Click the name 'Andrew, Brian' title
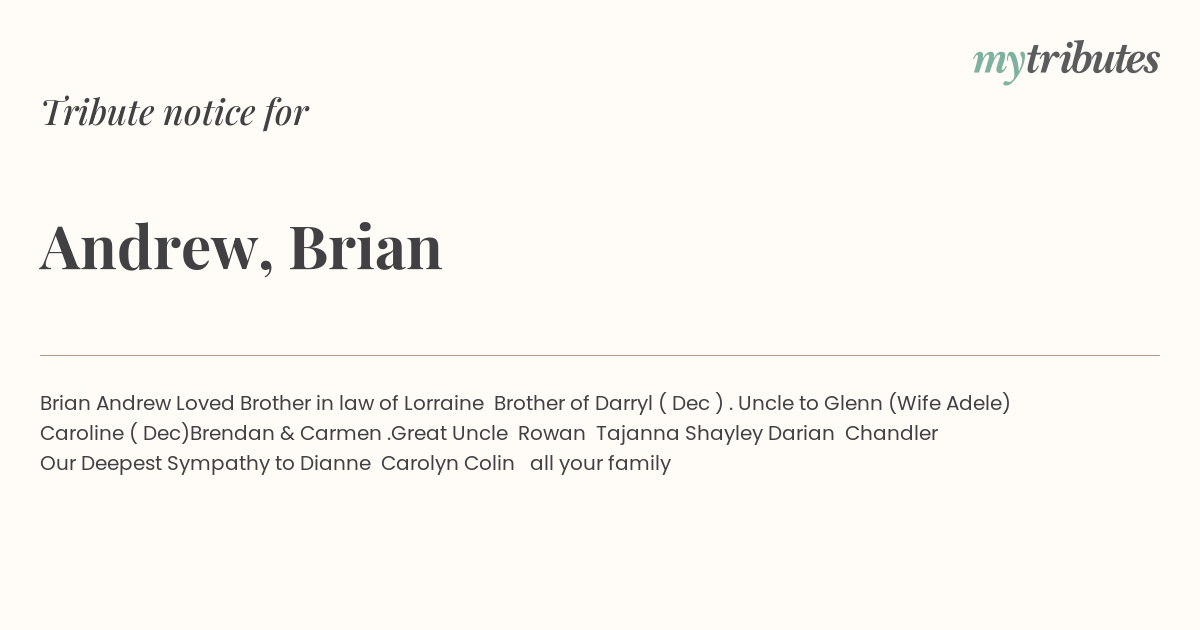Viewport: 1200px width, 630px height. tap(241, 247)
